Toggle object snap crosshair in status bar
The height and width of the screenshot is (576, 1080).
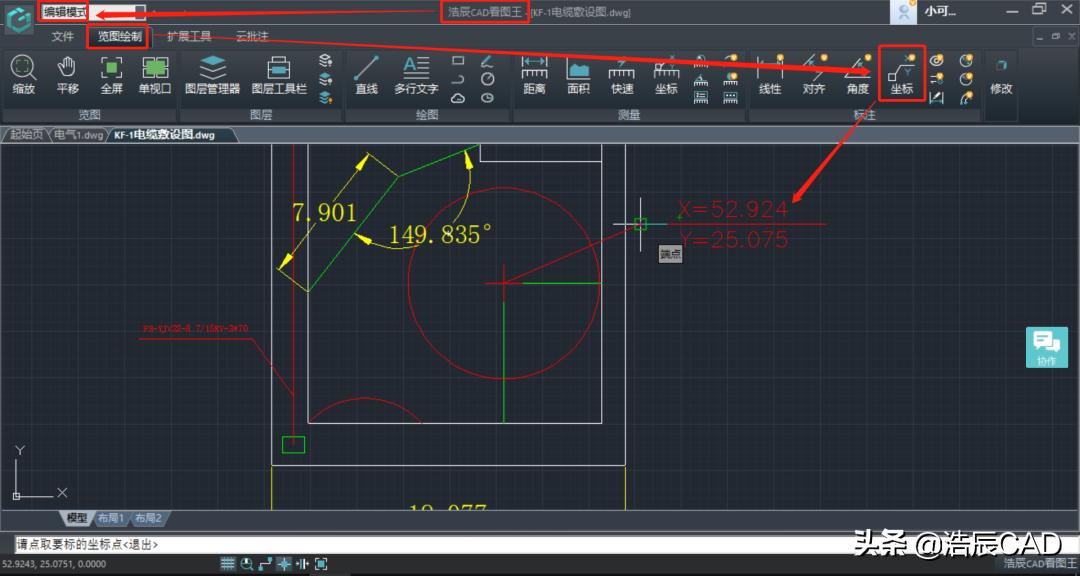pos(284,564)
